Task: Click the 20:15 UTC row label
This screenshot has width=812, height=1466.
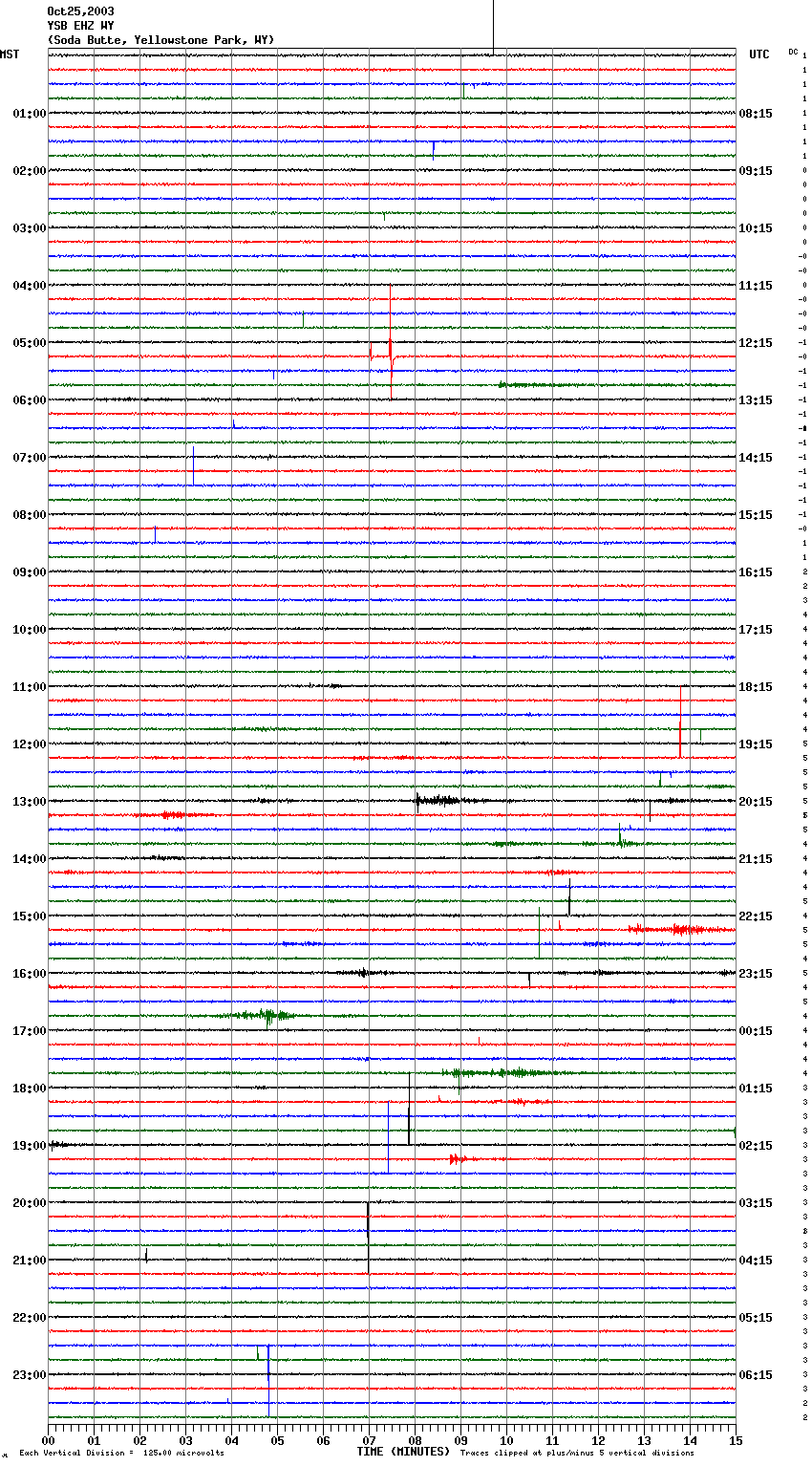Action: click(756, 802)
